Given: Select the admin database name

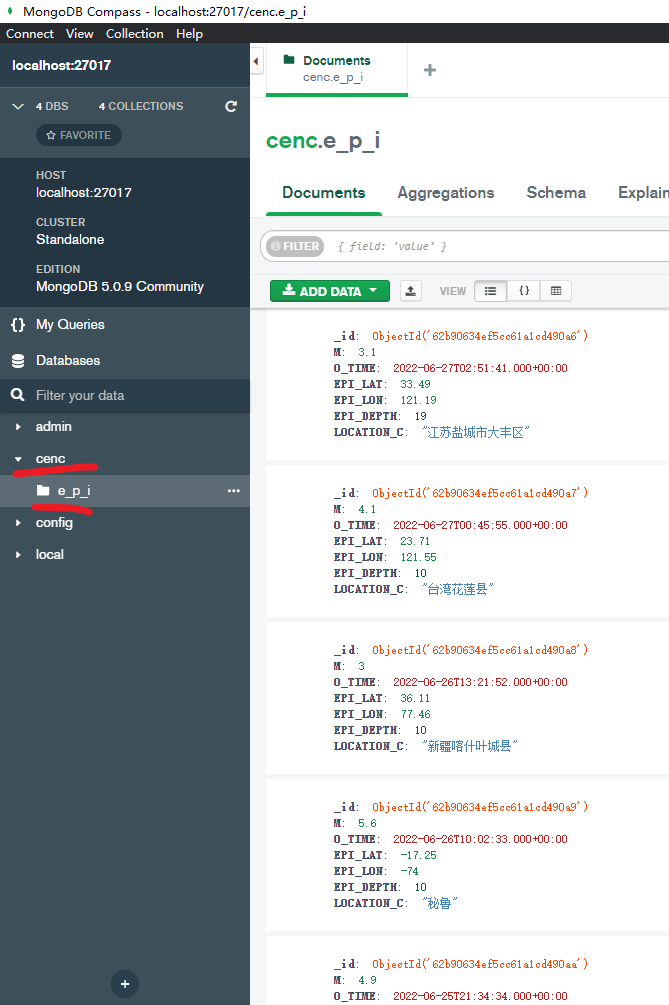Looking at the screenshot, I should [54, 427].
